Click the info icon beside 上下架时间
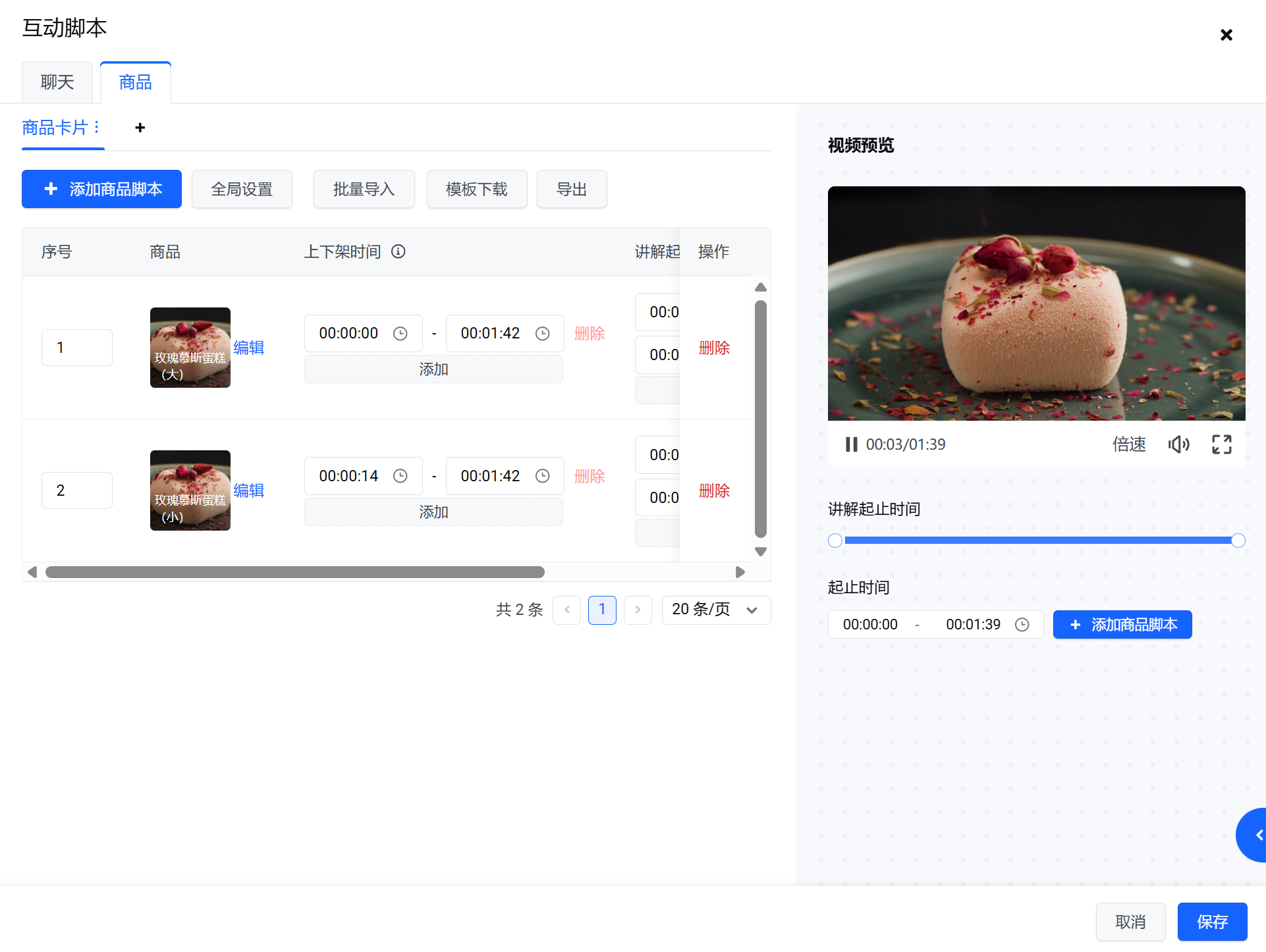The width and height of the screenshot is (1266, 952). click(399, 251)
